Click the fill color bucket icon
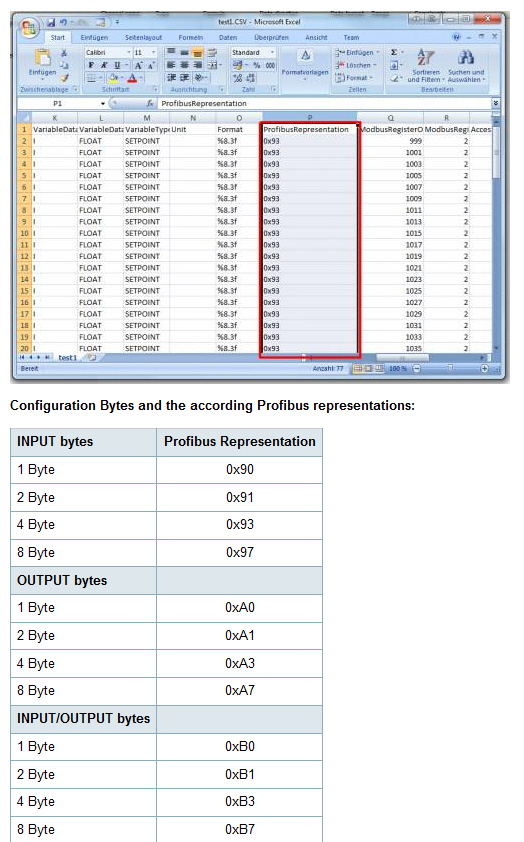This screenshot has width=524, height=842. [113, 78]
